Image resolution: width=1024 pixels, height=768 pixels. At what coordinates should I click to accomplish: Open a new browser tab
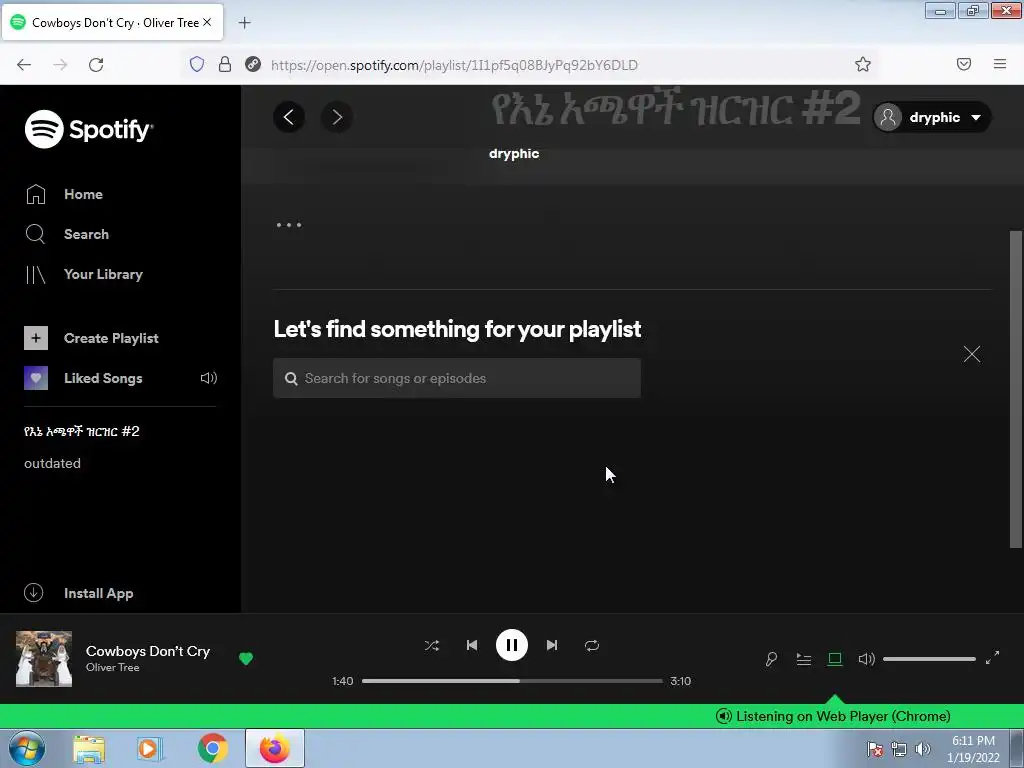click(x=244, y=23)
